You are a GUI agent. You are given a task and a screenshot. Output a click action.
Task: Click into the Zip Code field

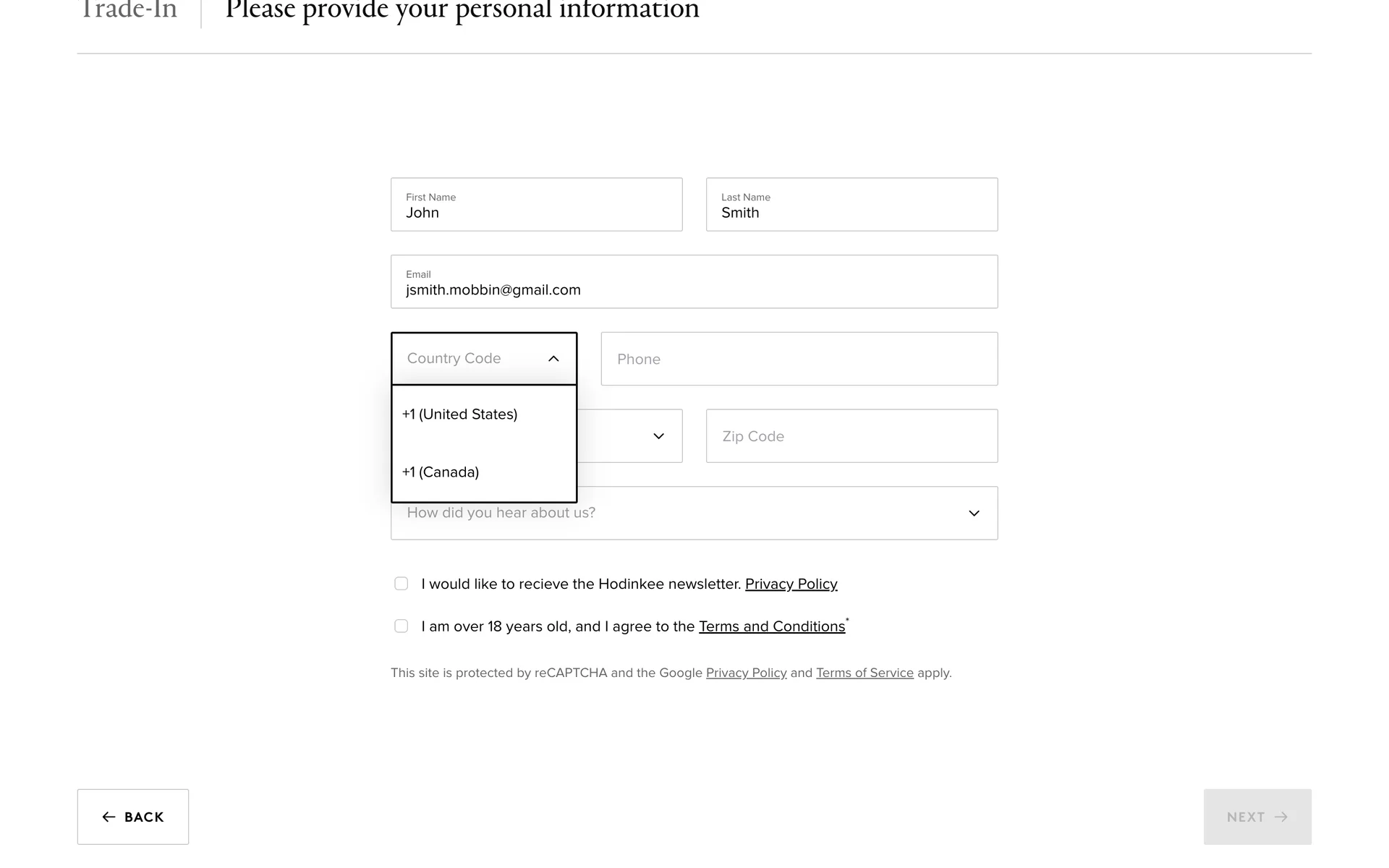pos(851,436)
